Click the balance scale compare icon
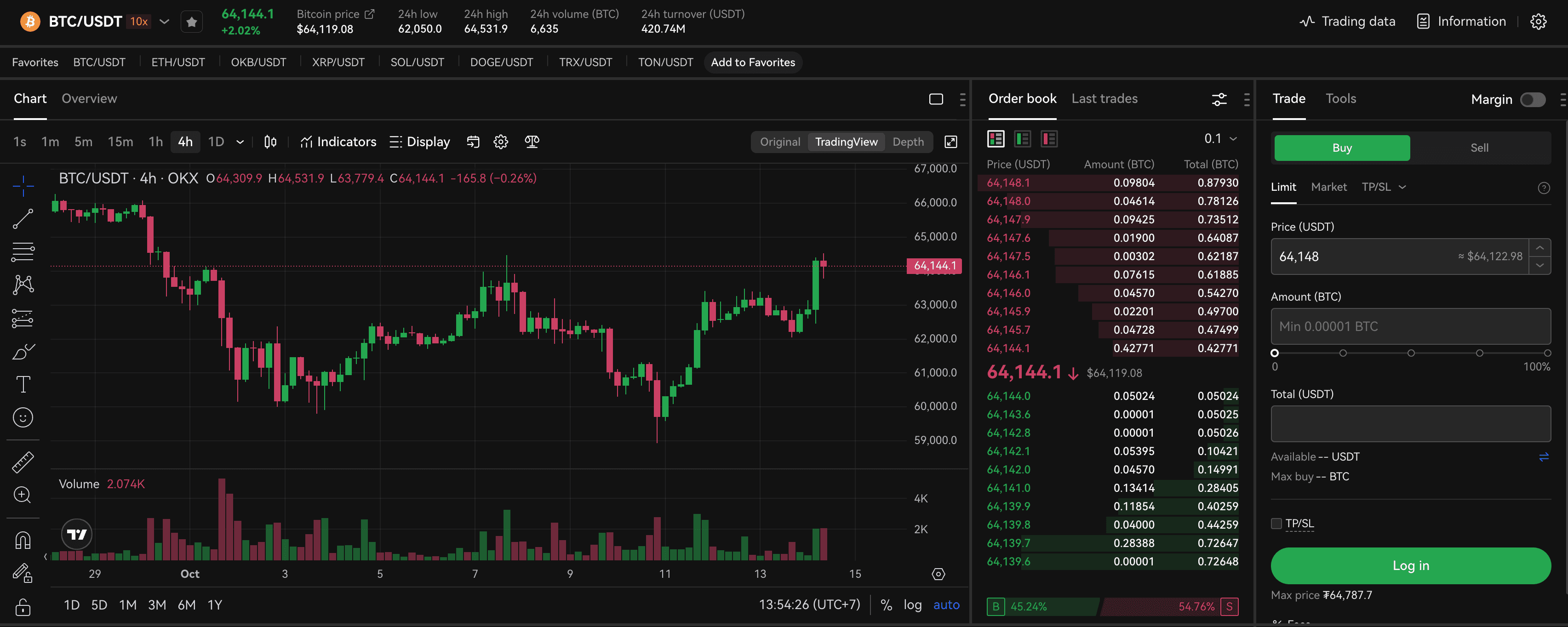 click(x=532, y=142)
